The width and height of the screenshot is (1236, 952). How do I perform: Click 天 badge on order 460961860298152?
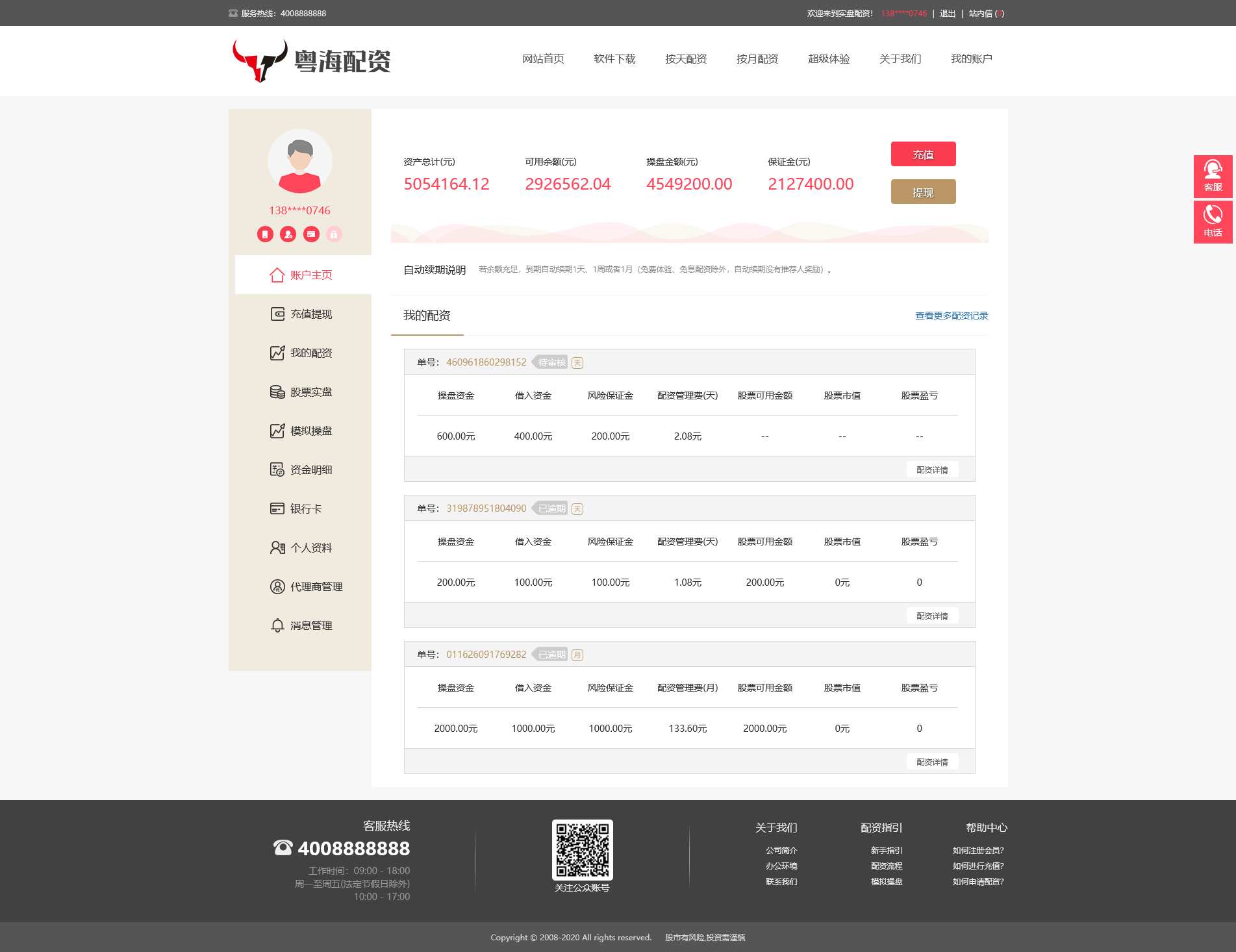pyautogui.click(x=577, y=363)
